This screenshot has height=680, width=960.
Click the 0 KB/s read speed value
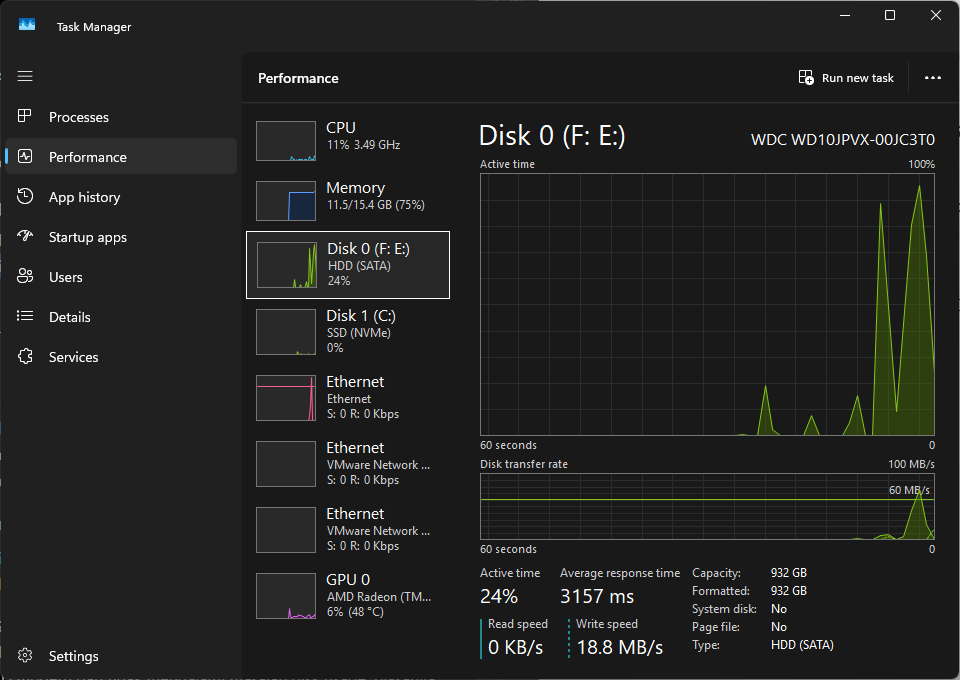pyautogui.click(x=516, y=647)
